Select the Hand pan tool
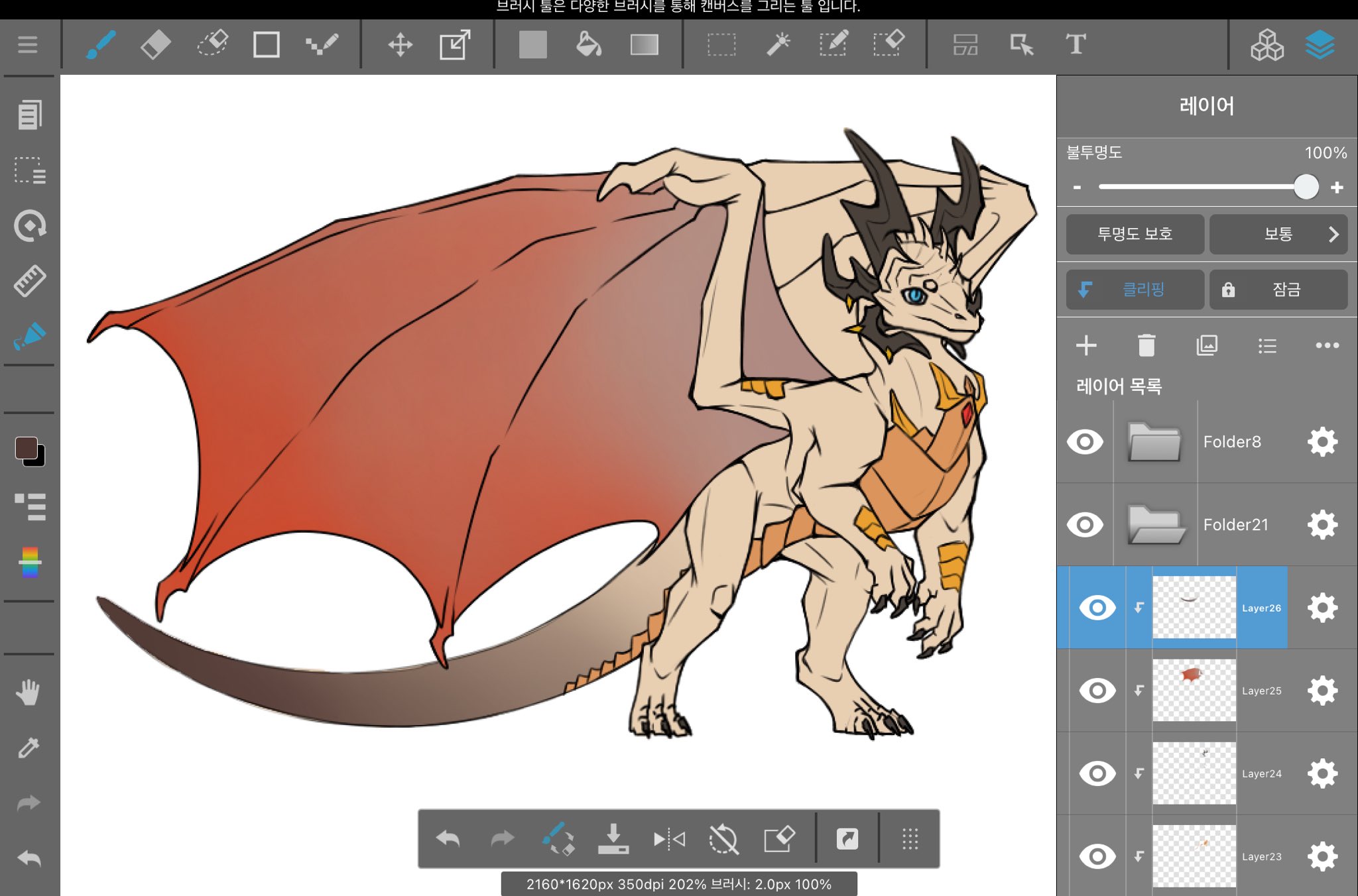The width and height of the screenshot is (1358, 896). [29, 692]
